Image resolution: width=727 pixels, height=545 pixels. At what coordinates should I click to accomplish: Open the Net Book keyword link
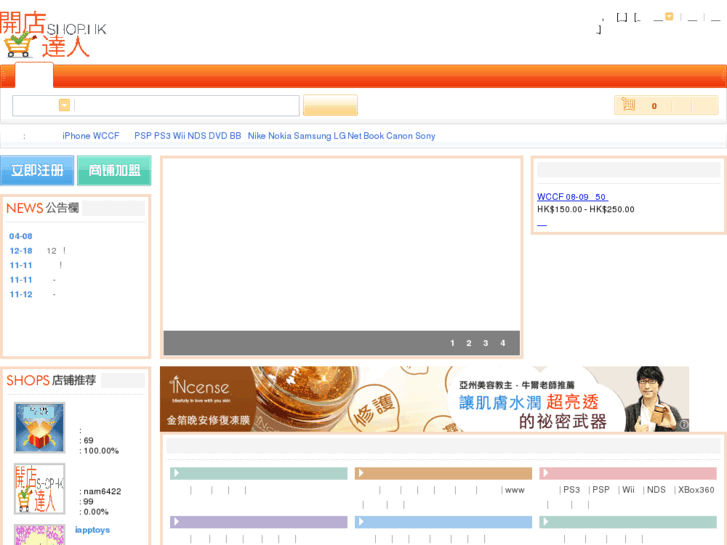366,136
